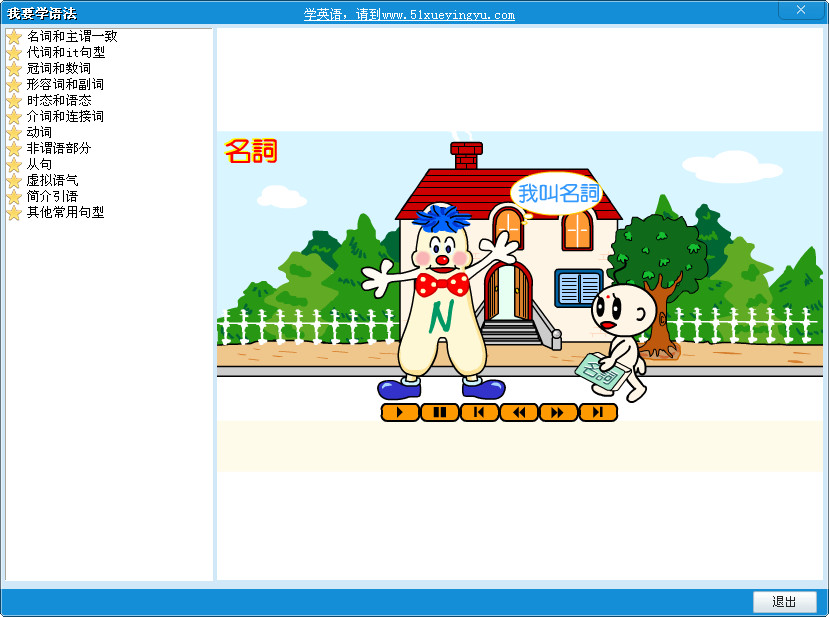The height and width of the screenshot is (617, 829).
Task: Skip back to the animation's beginning
Action: (479, 411)
